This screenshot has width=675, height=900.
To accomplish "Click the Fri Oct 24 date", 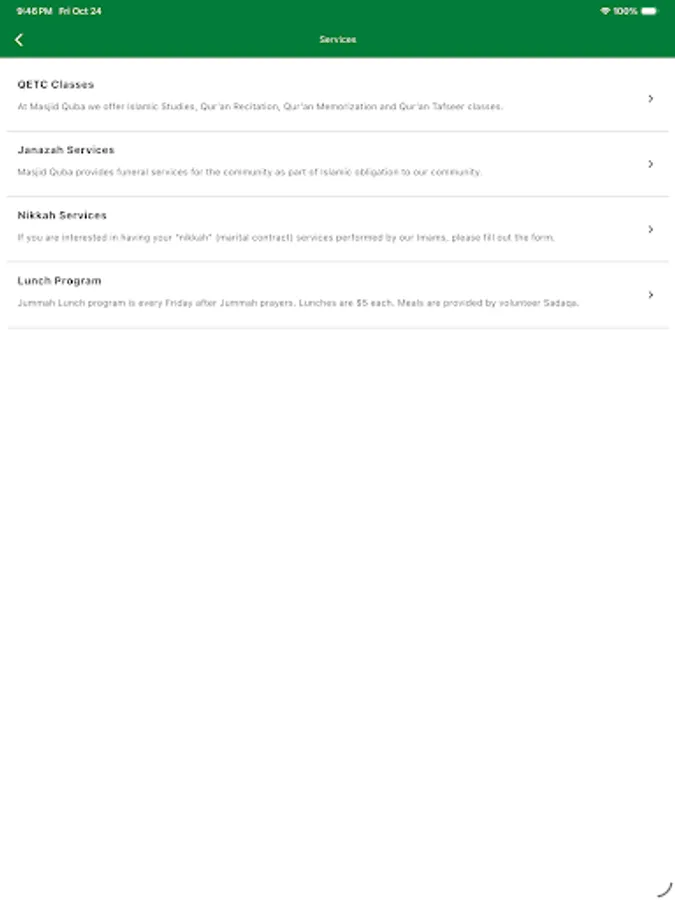I will pyautogui.click(x=80, y=11).
